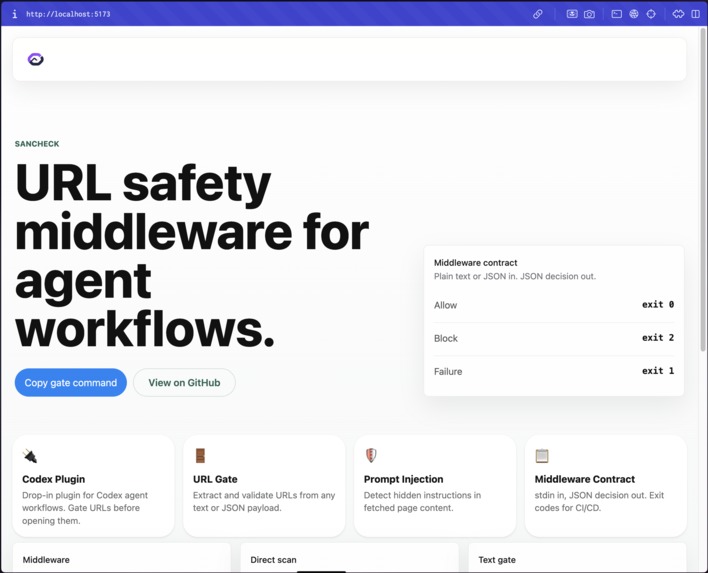Select the Codex Plugin card title
This screenshot has height=573, width=708.
(x=54, y=479)
